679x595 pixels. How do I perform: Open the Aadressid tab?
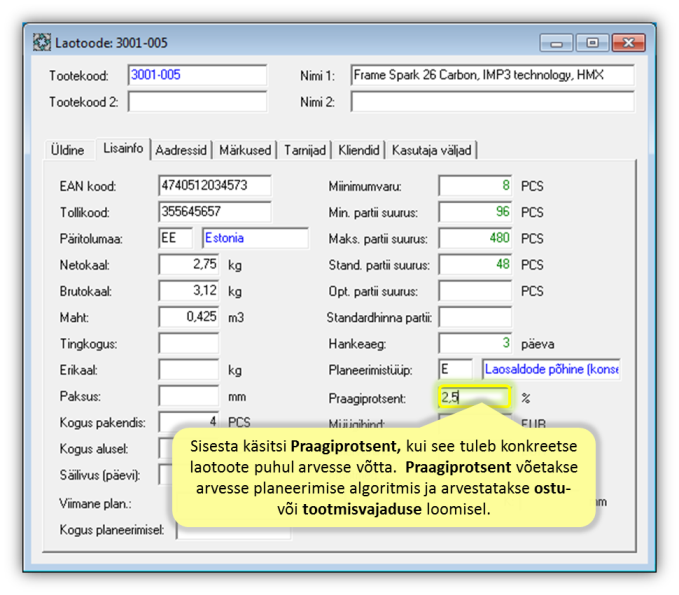181,150
